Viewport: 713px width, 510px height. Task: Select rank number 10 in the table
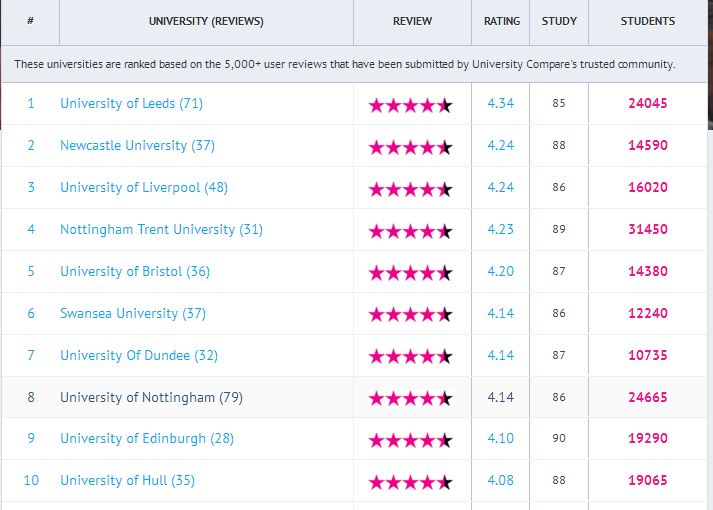point(31,480)
